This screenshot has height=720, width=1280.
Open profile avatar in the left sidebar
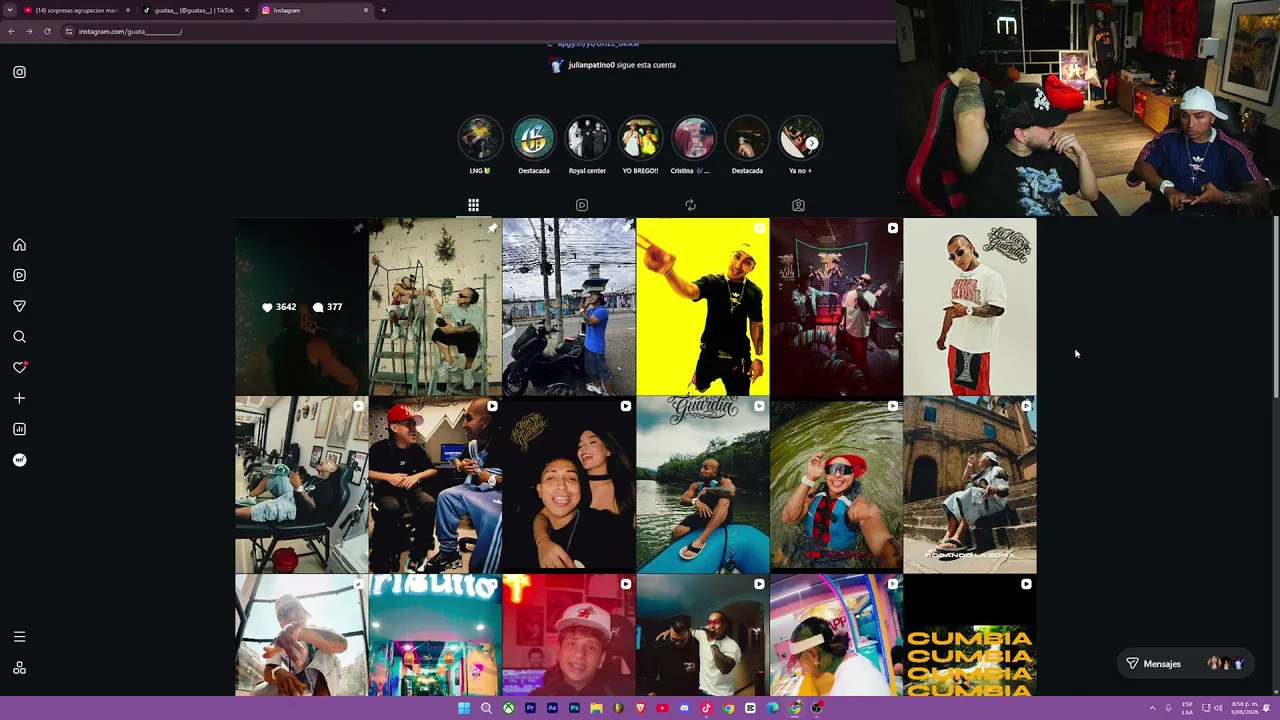point(19,460)
